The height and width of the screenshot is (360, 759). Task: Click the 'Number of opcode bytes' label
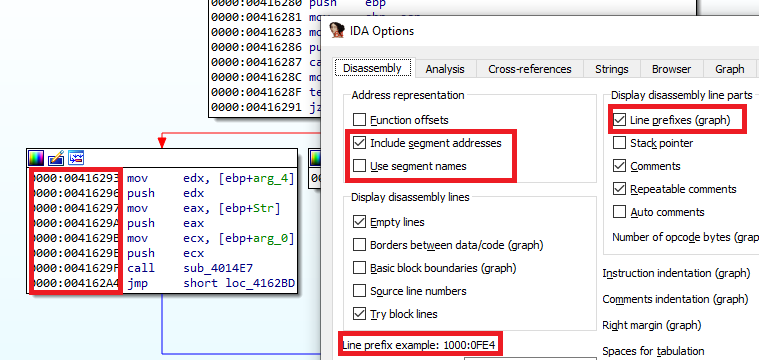point(685,237)
